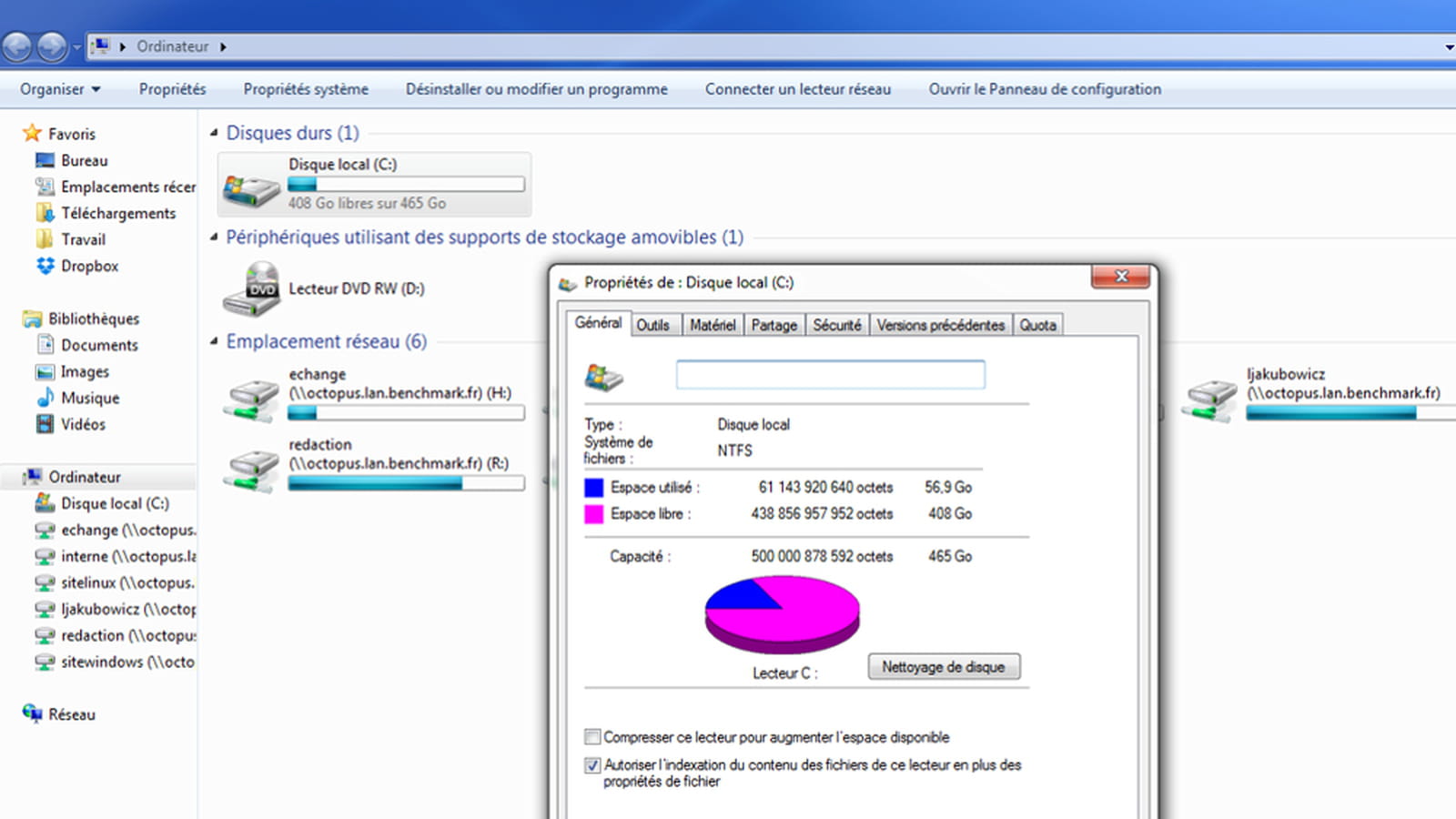Open Vidéos library icon
Screen dimensions: 1456x819
[x=45, y=424]
